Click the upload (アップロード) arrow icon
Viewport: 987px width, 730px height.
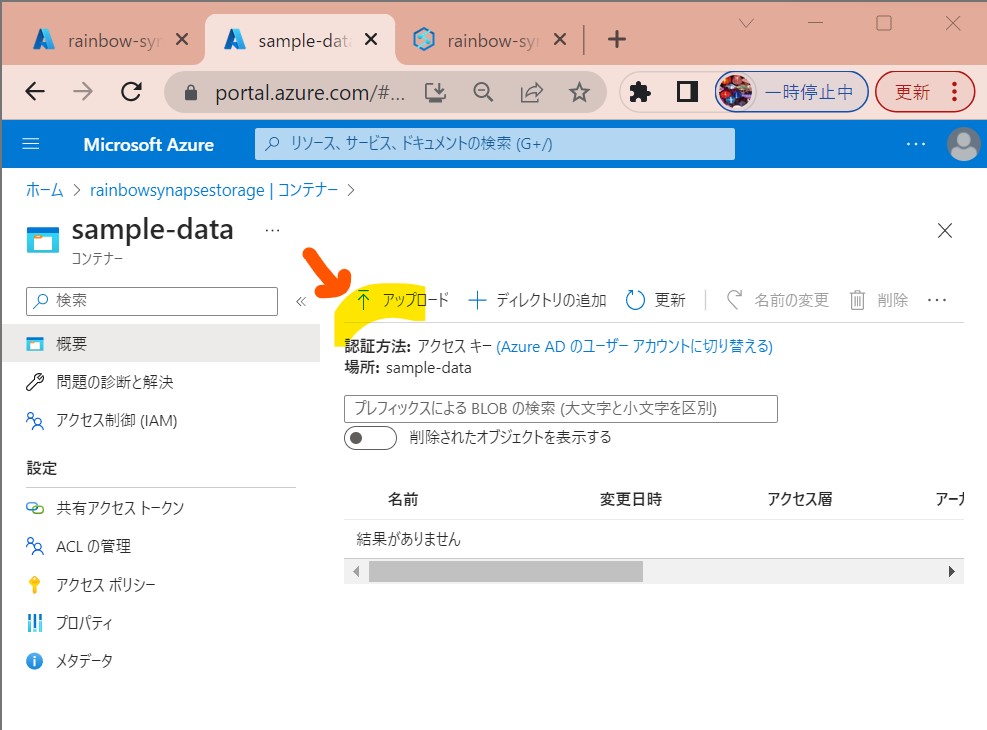363,300
